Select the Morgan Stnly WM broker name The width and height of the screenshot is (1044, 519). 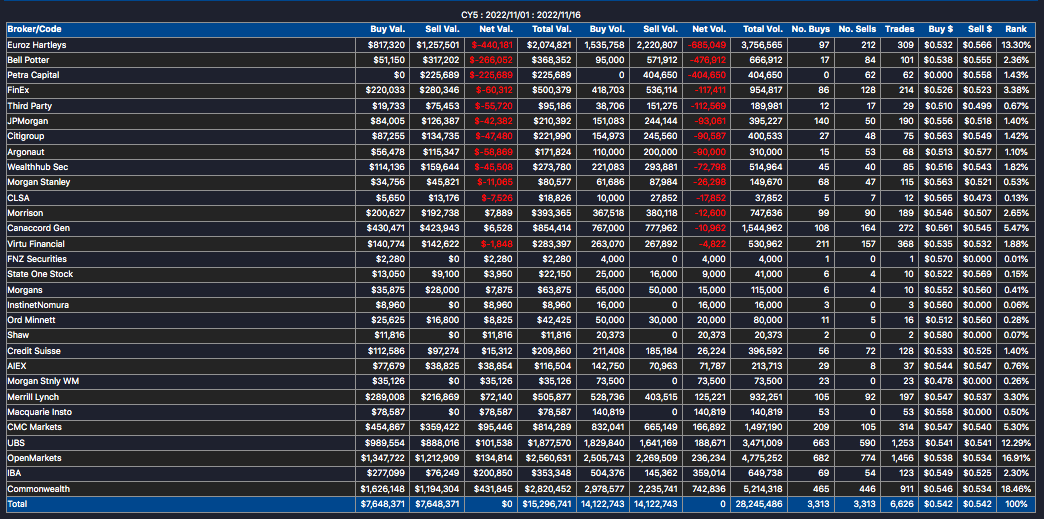pos(43,381)
